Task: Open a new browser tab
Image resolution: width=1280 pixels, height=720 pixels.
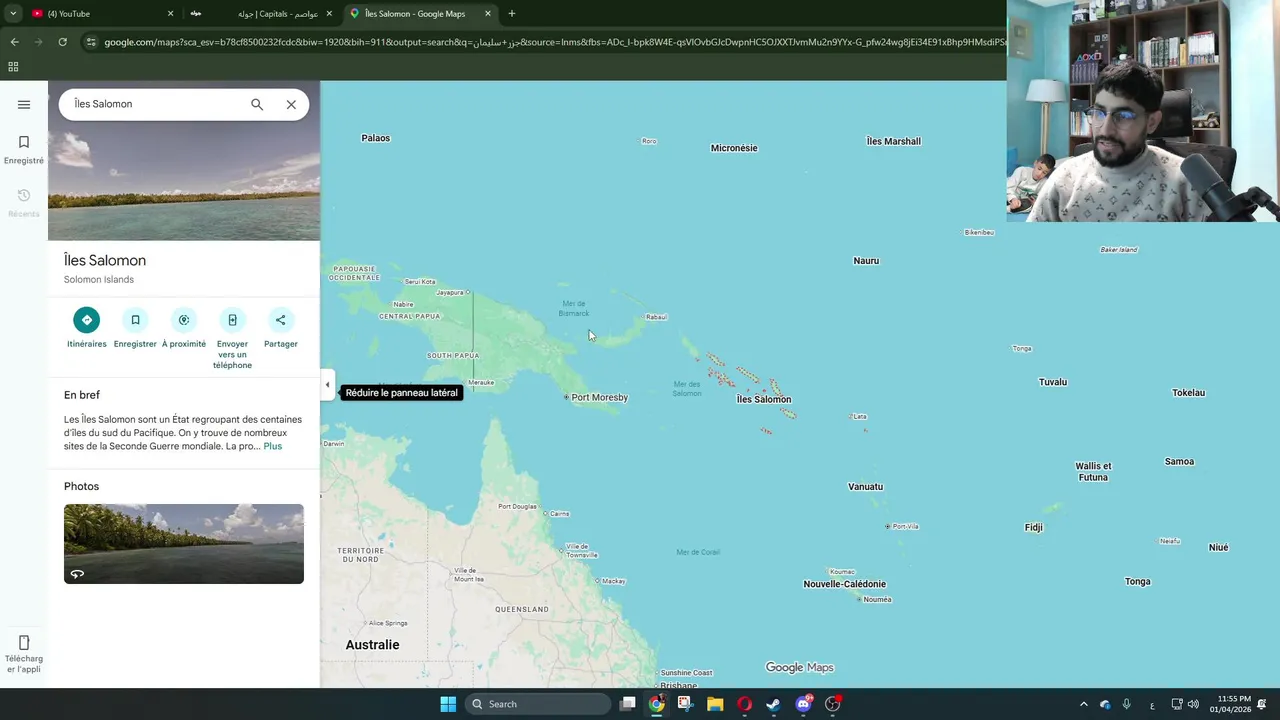Action: [x=512, y=14]
